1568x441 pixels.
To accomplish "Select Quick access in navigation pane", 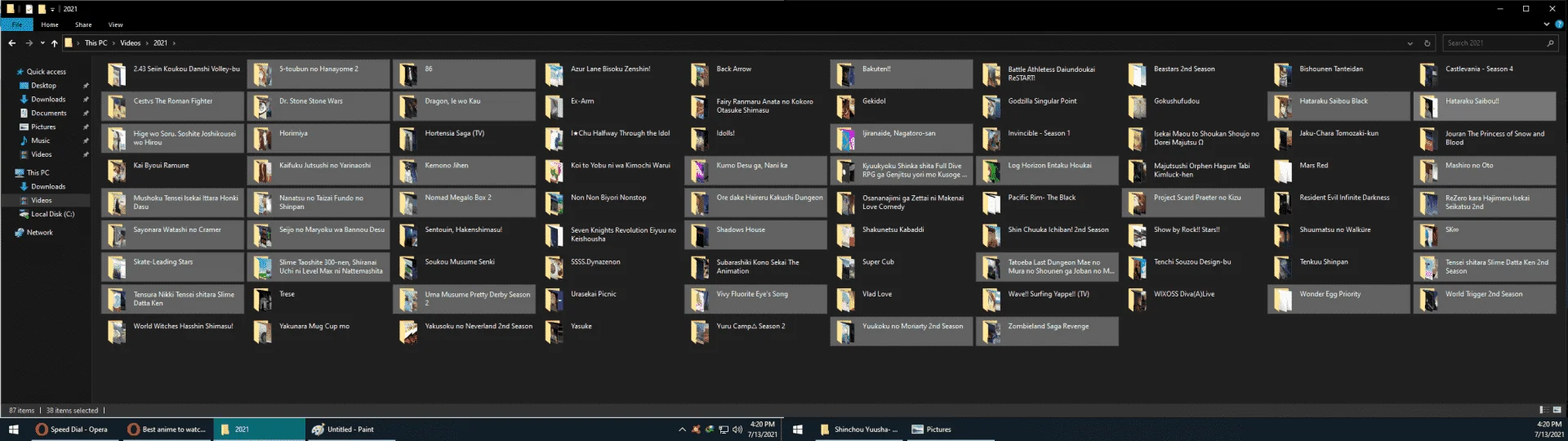I will tap(46, 72).
